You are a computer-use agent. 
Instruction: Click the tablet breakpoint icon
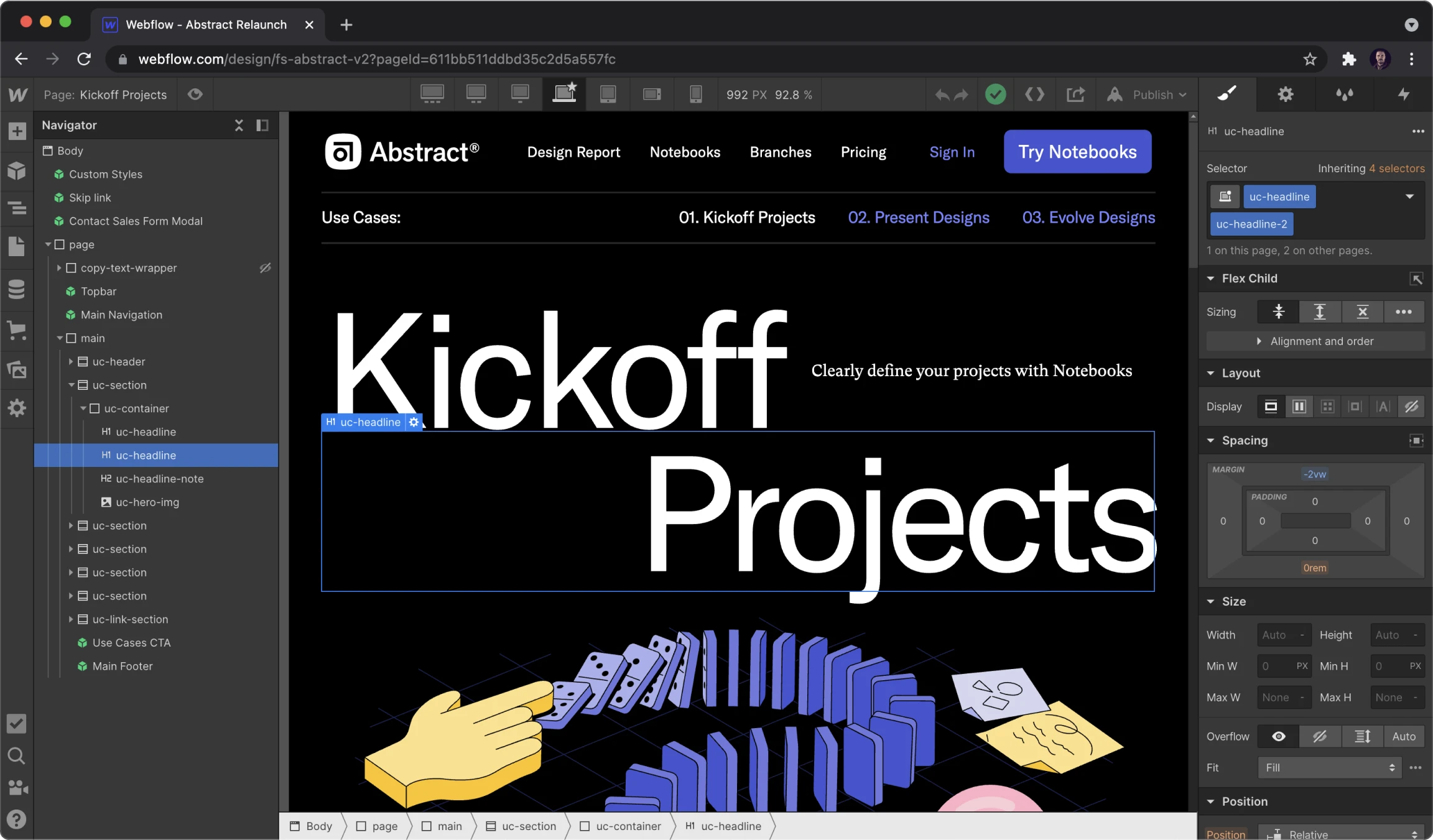coord(608,94)
